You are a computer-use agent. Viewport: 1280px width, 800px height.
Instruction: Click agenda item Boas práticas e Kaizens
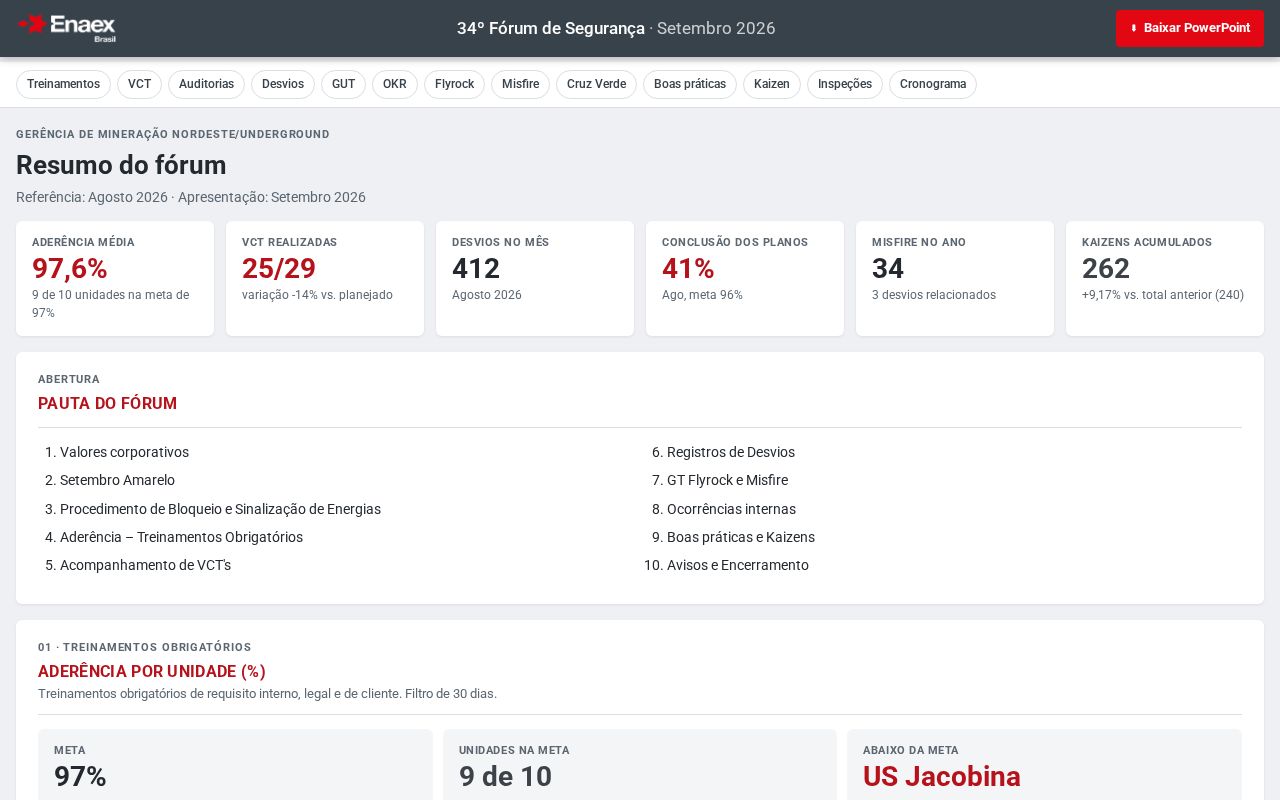(x=741, y=537)
